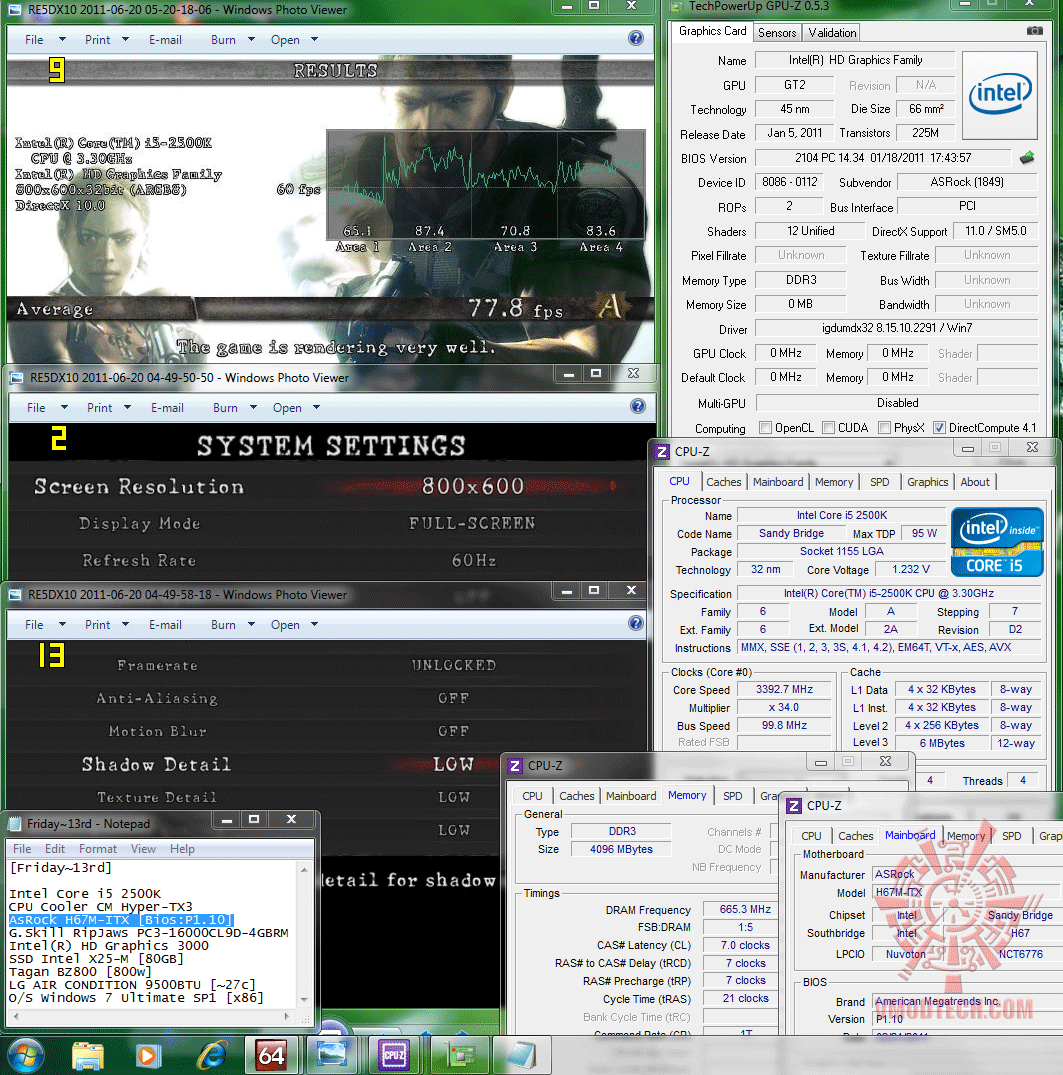Switch to Photo Viewer taskbar icon
The height and width of the screenshot is (1075, 1063).
click(x=332, y=1055)
